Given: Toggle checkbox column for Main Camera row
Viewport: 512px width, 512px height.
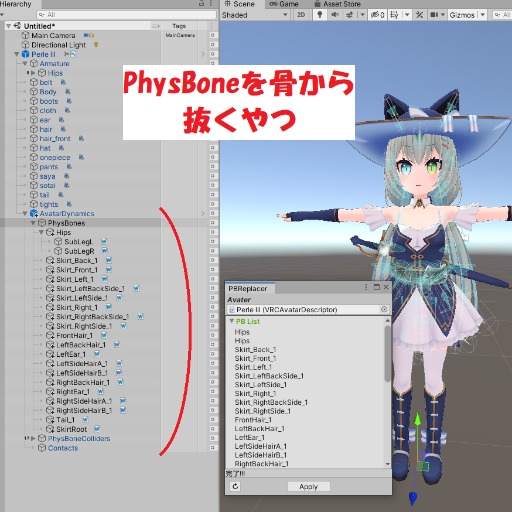Looking at the screenshot, I should tap(212, 35).
